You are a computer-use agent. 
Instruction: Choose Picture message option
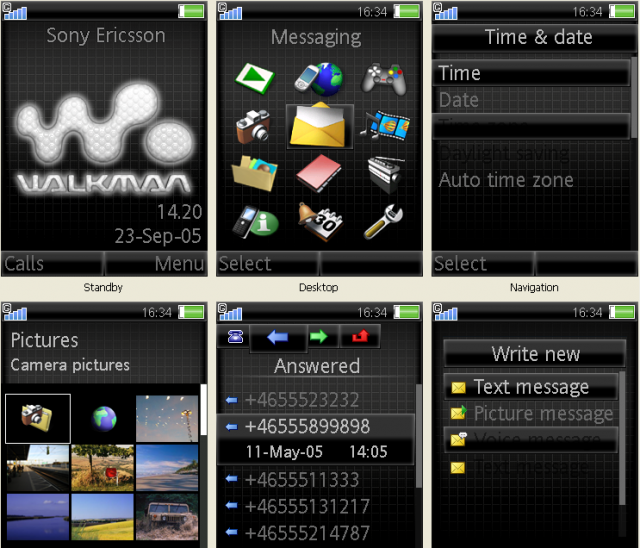tap(531, 413)
